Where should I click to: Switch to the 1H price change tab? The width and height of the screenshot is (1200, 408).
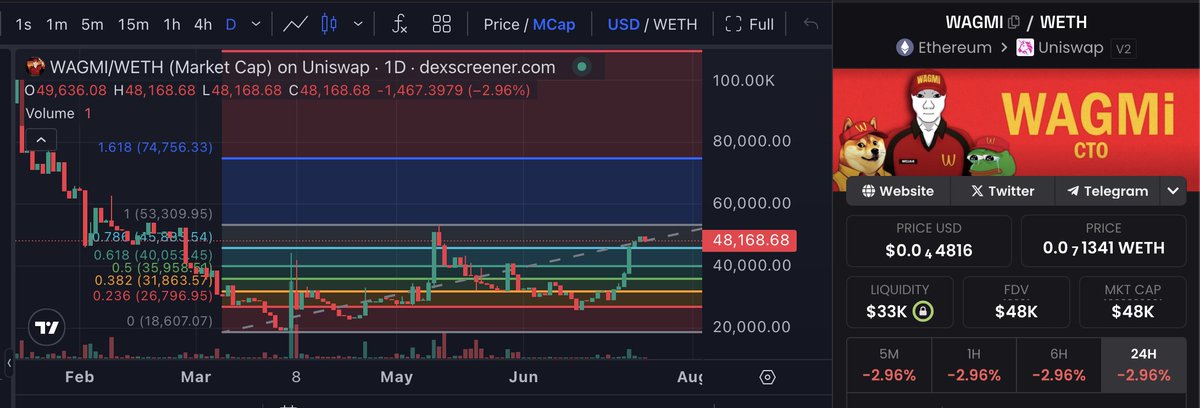(x=973, y=365)
